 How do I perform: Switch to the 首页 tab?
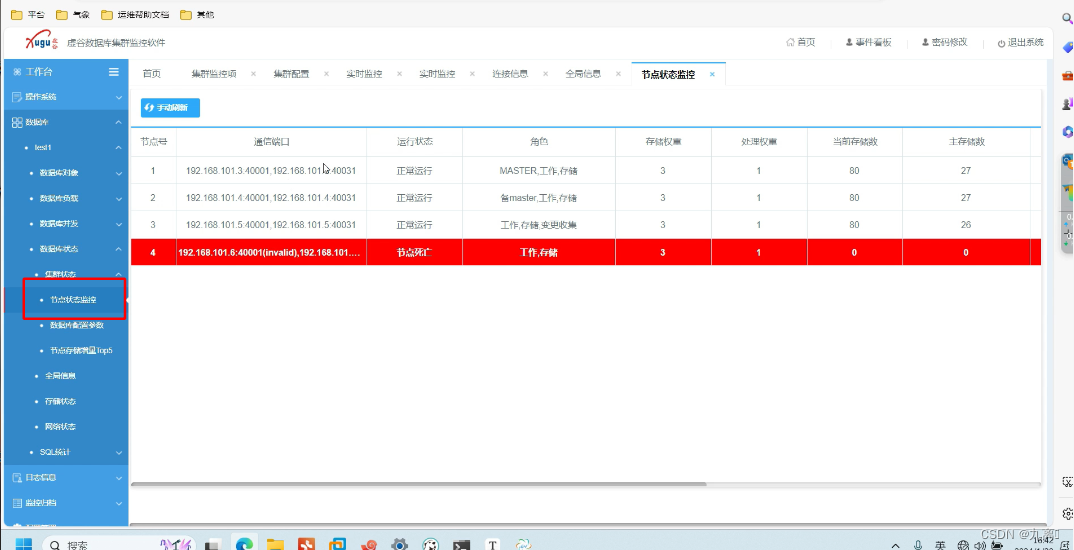pos(151,74)
